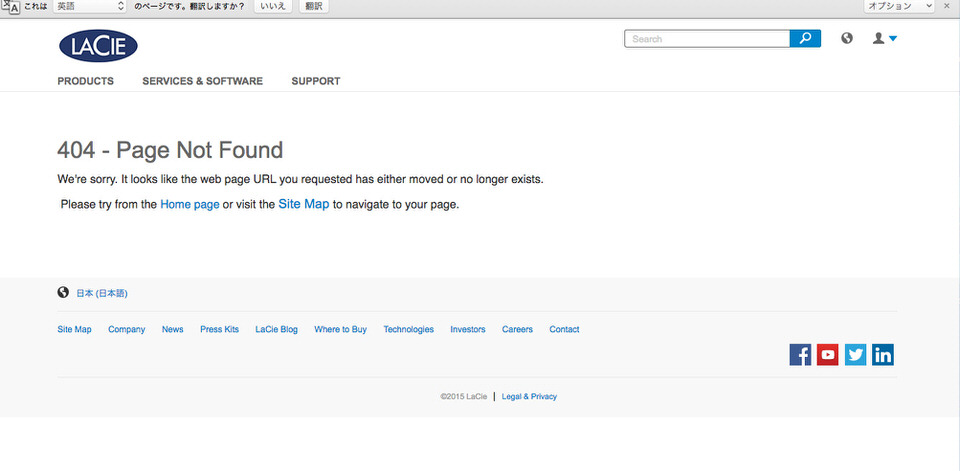Click the LaCie logo

[98, 46]
